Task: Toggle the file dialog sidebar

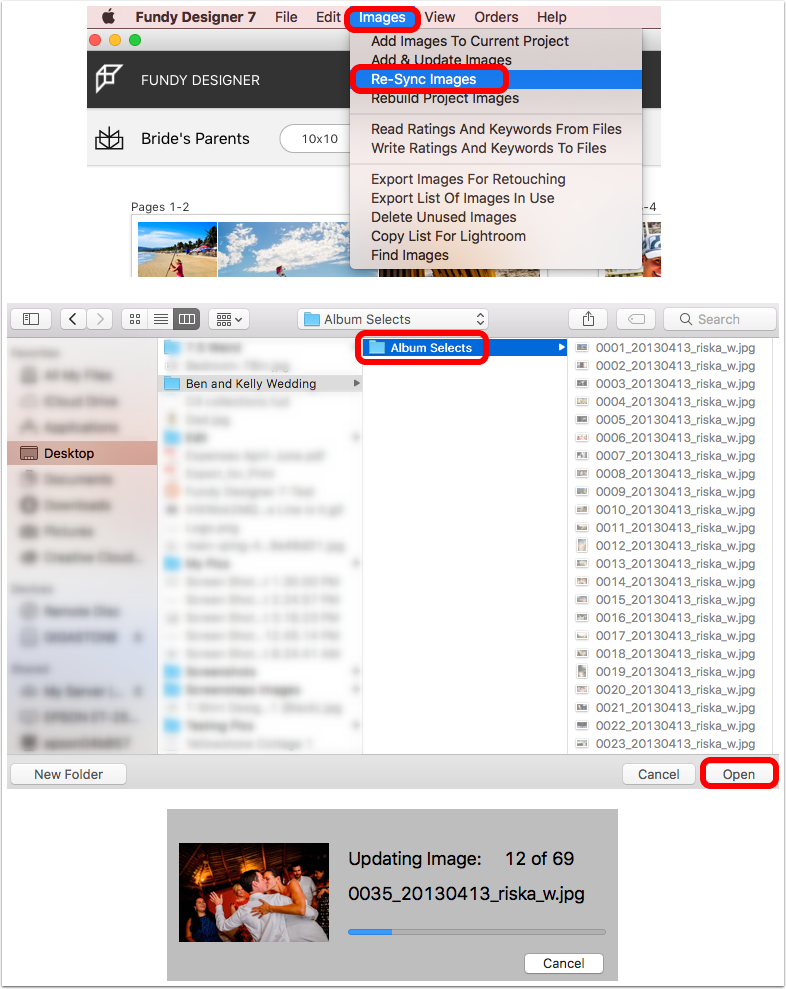Action: (x=31, y=319)
